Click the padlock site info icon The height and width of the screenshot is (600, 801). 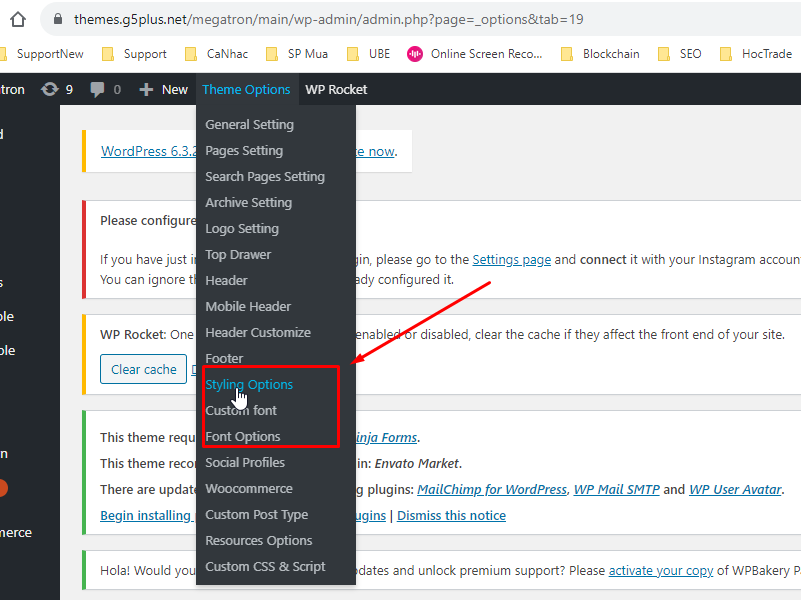(x=58, y=19)
